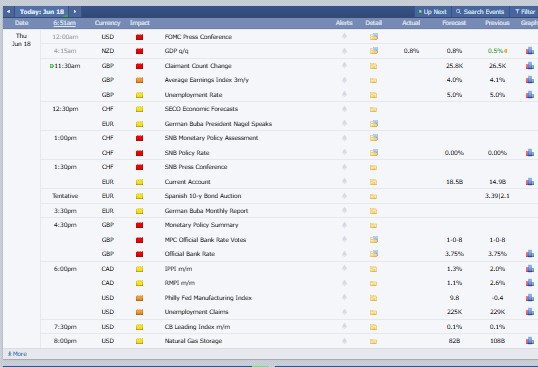Set alert bell for SNB Policy Rate
Viewport: 538px width, 367px height.
pyautogui.click(x=344, y=152)
